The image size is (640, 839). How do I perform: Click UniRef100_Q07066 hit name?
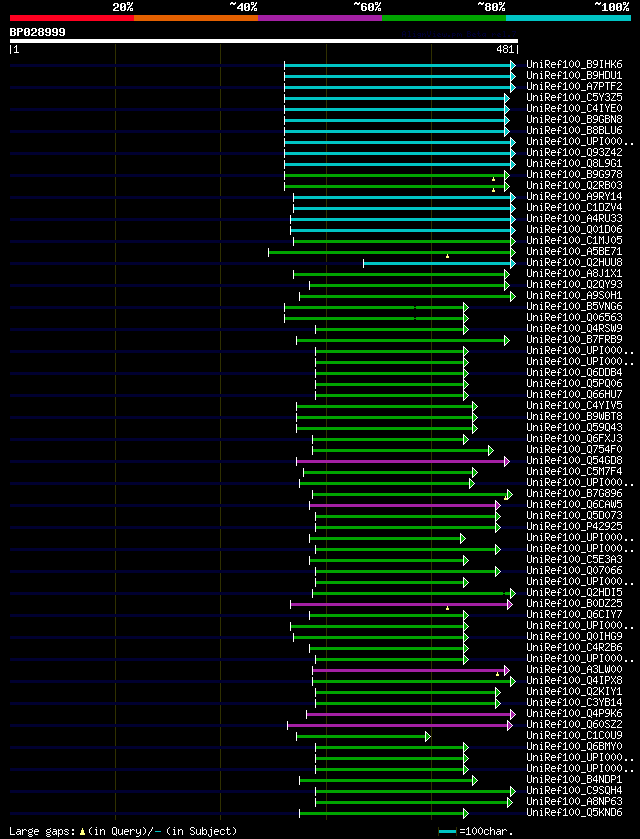click(x=574, y=571)
